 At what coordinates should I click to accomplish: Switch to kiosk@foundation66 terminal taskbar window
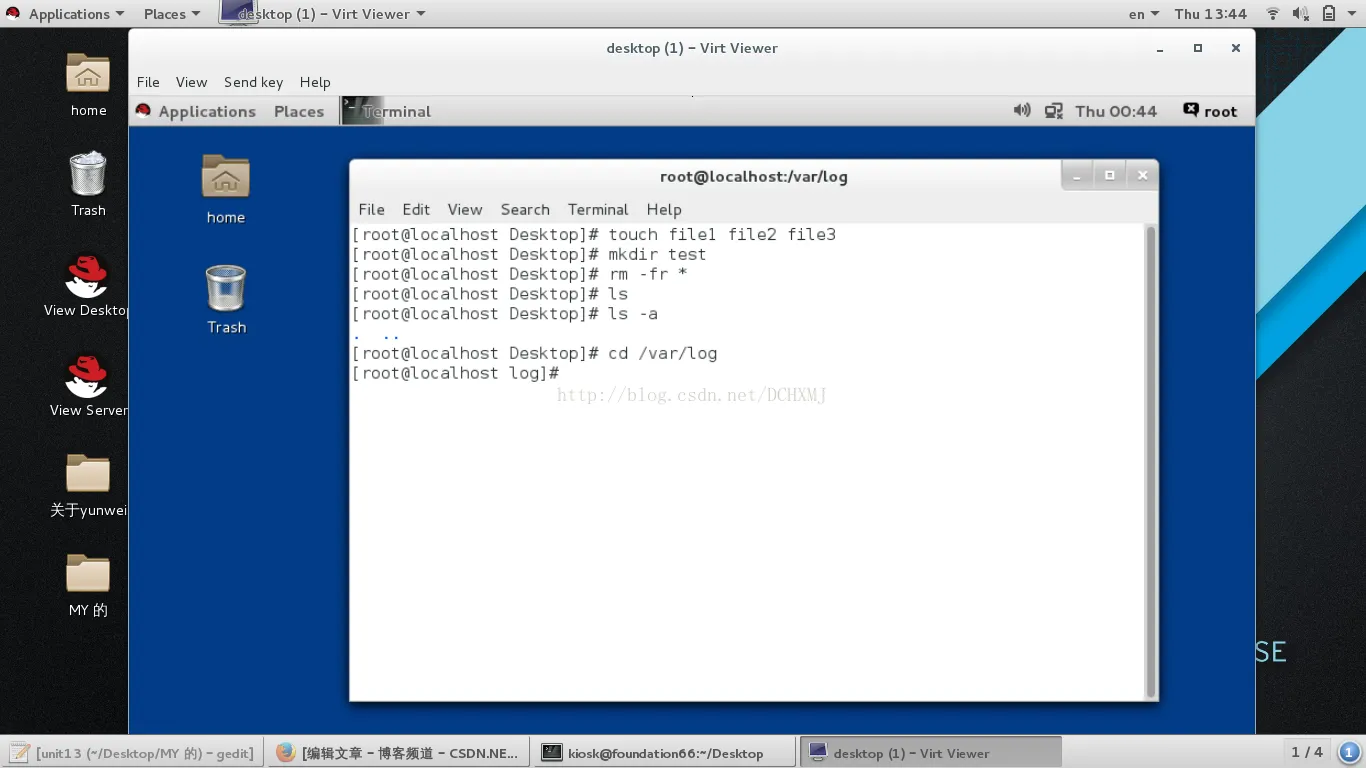click(x=665, y=753)
